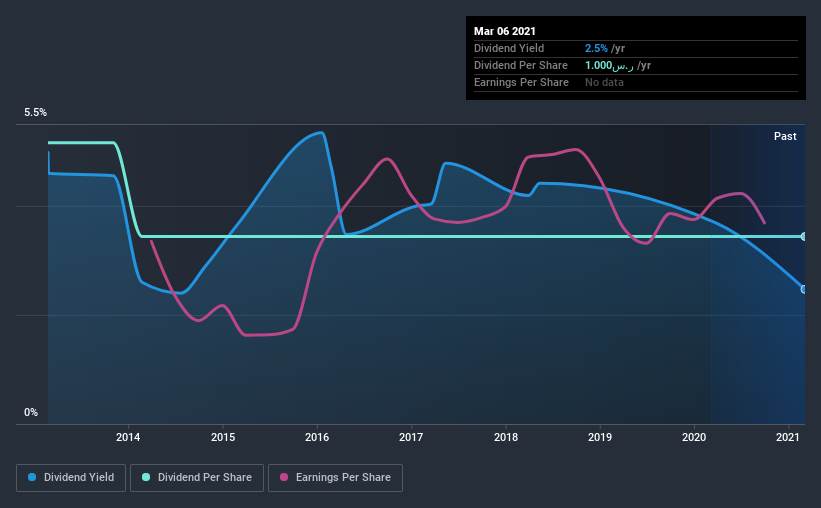Select the blue Dividend Yield endpoint marker
821x508 pixels.
pos(804,289)
